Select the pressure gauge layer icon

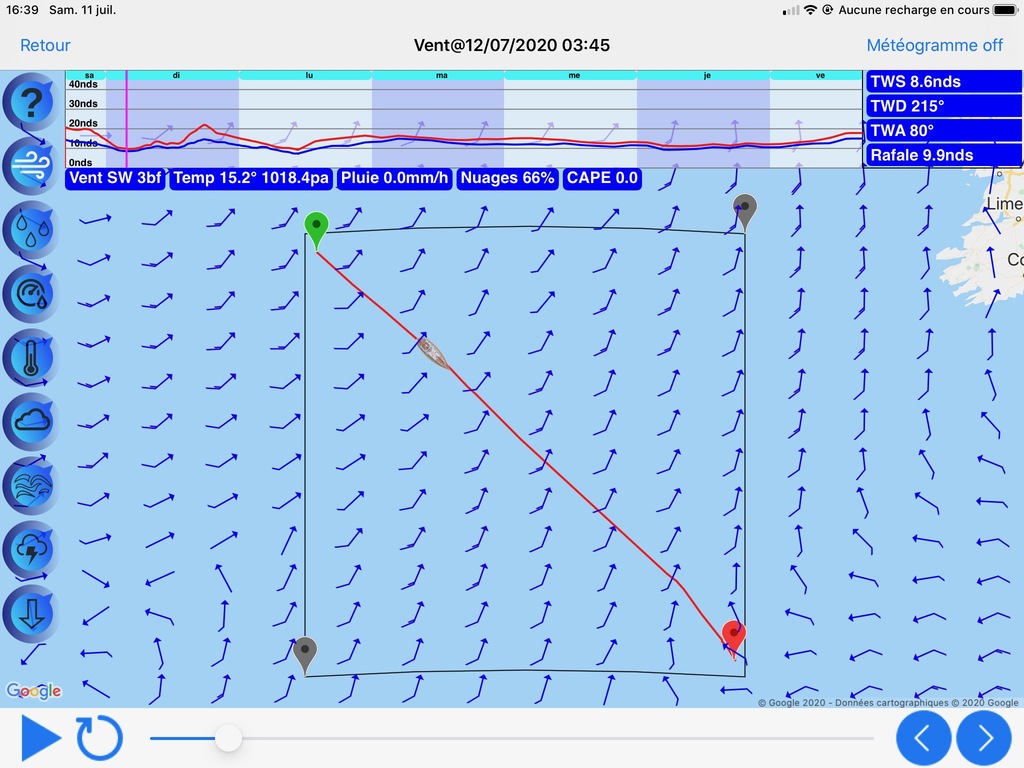point(30,294)
